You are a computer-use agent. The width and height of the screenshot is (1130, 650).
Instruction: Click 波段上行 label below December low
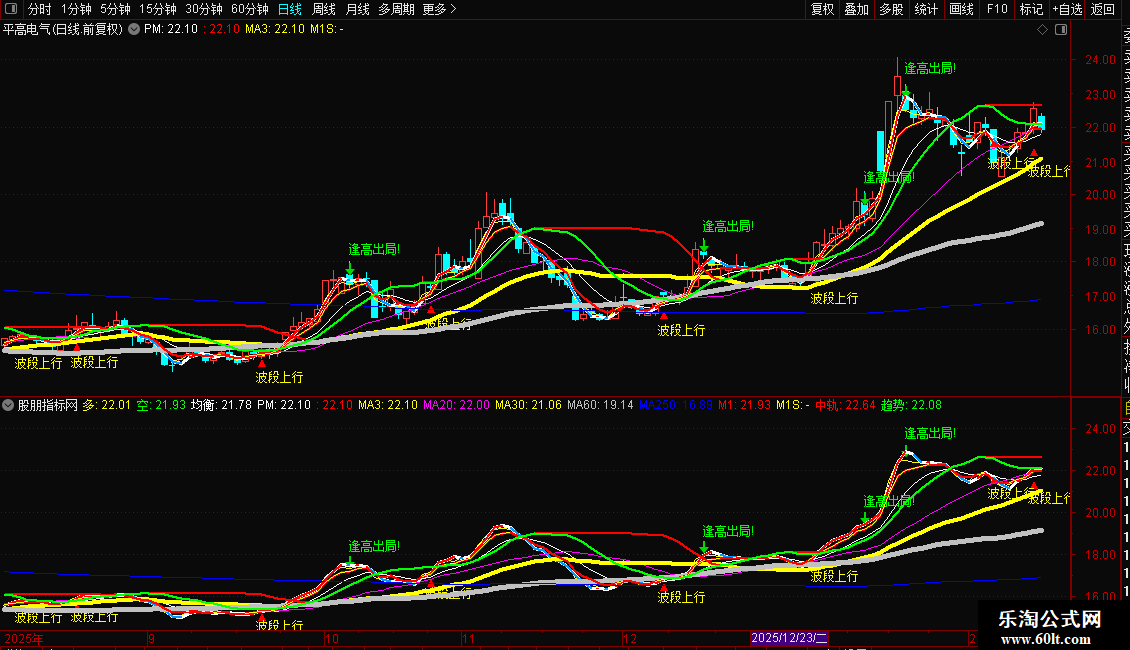tap(681, 331)
